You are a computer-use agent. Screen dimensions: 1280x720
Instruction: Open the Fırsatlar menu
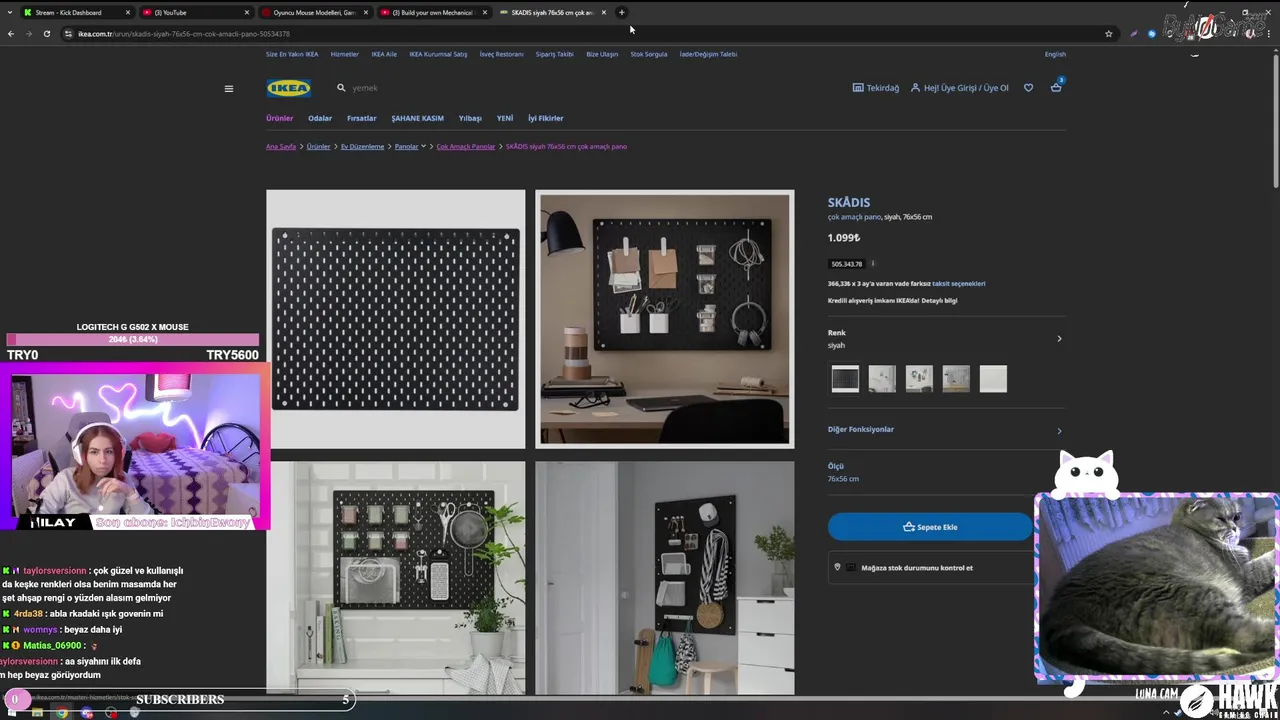point(362,118)
